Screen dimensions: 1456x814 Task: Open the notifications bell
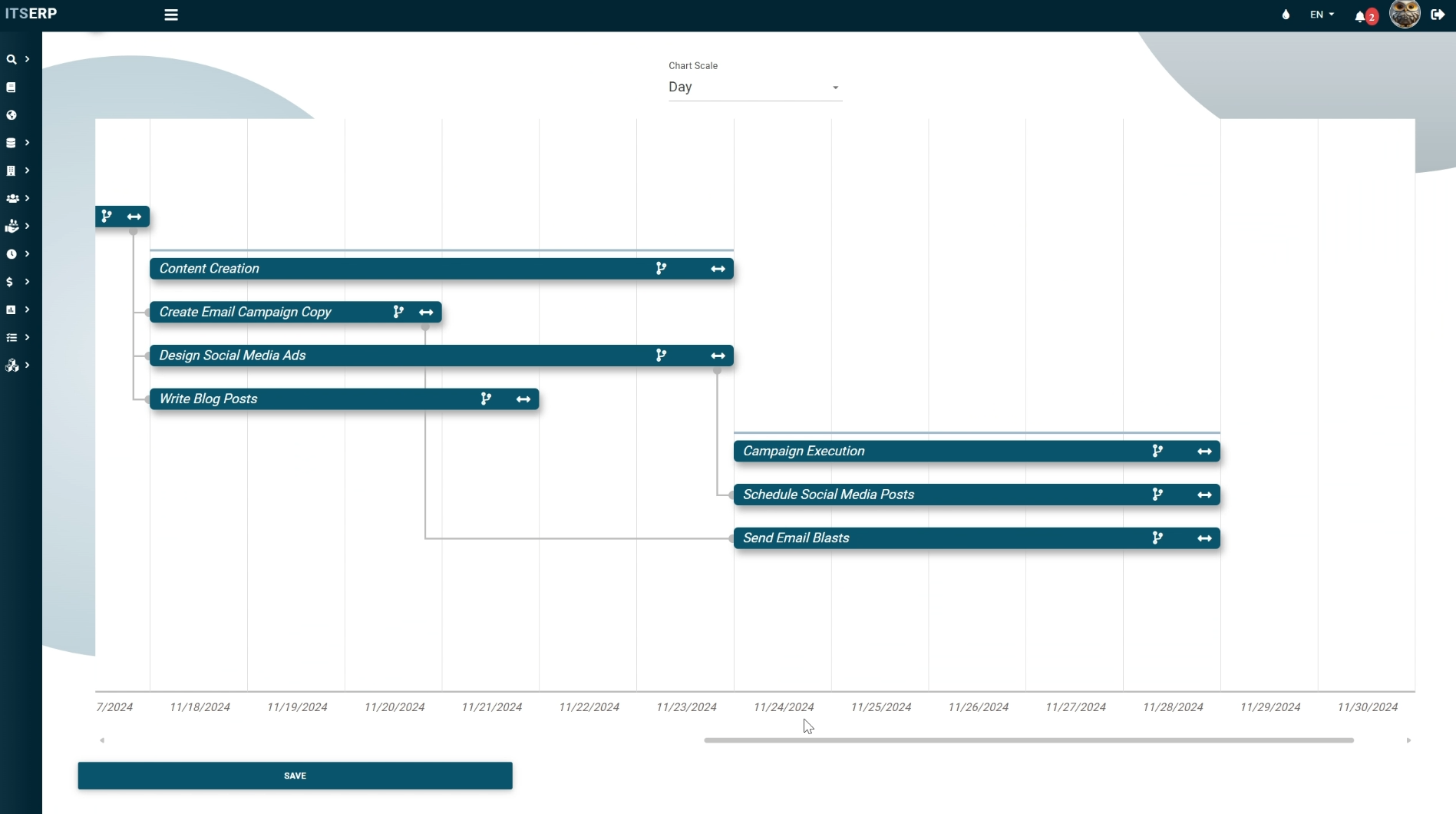coord(1360,15)
